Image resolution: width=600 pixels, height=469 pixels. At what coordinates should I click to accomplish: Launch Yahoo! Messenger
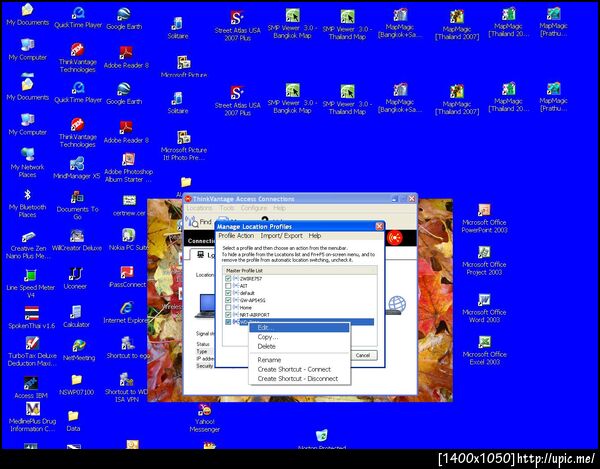205,410
